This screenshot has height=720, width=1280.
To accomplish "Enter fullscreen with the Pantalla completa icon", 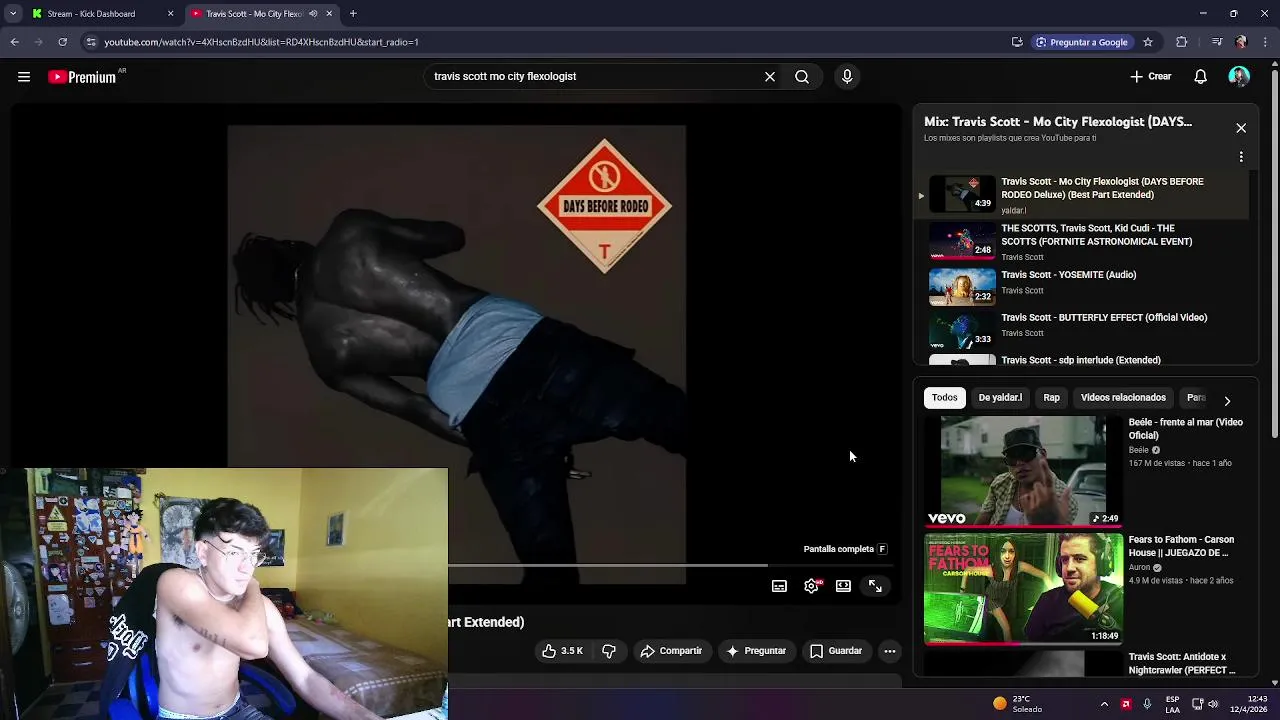I will pyautogui.click(x=875, y=586).
